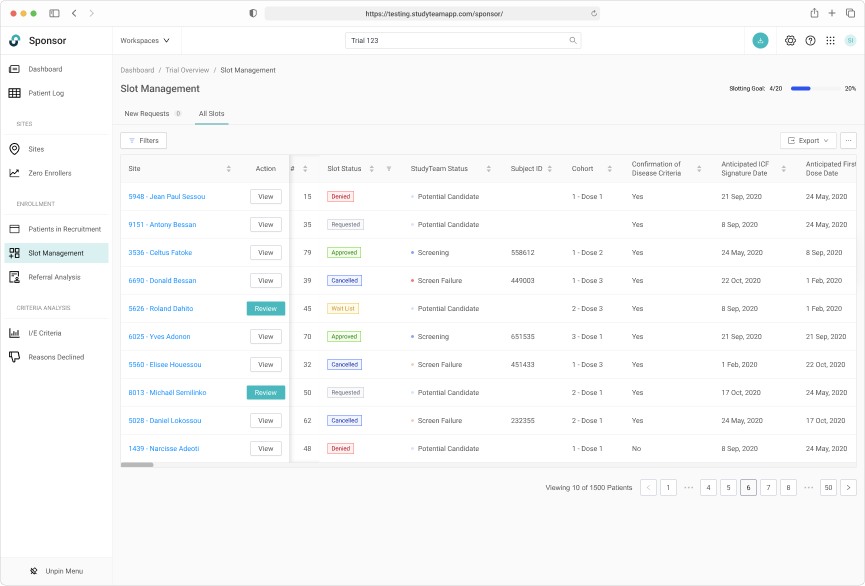Click the Slotting Goal progress bar
The width and height of the screenshot is (865, 586).
pos(815,88)
